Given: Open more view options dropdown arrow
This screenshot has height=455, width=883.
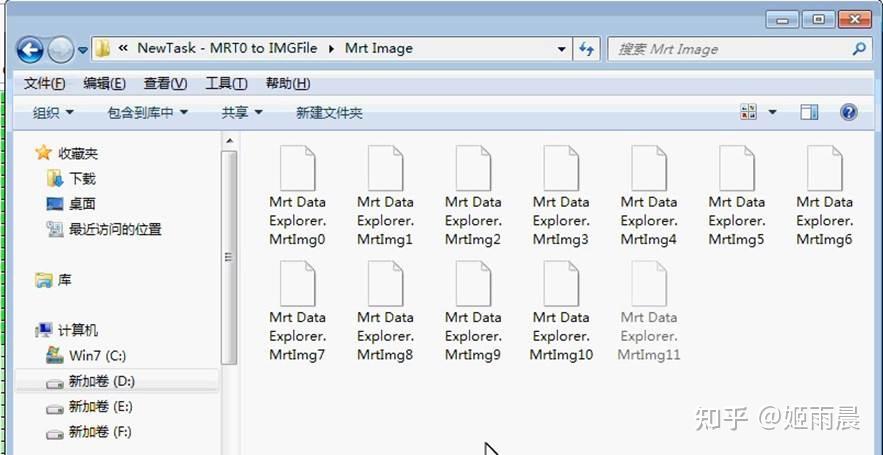Looking at the screenshot, I should [x=773, y=112].
